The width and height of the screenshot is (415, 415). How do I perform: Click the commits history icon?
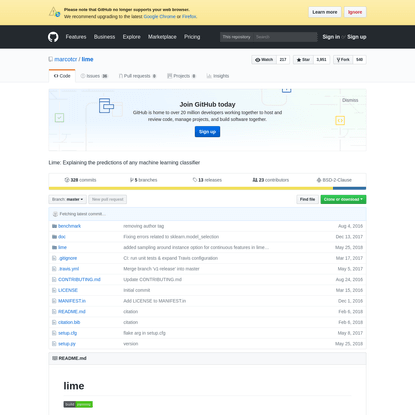(x=67, y=180)
